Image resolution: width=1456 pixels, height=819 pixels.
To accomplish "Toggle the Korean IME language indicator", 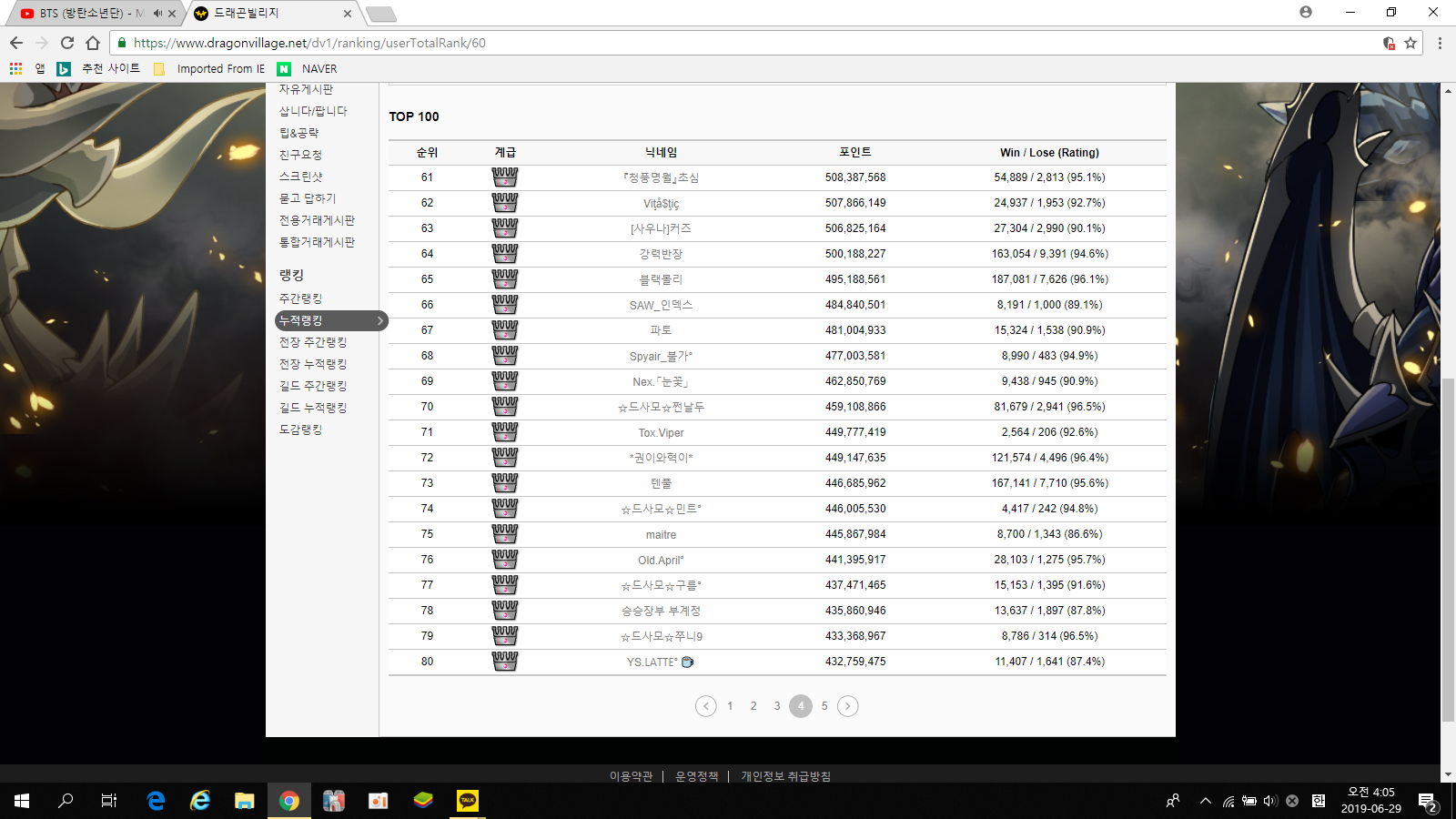I will pos(1318,801).
